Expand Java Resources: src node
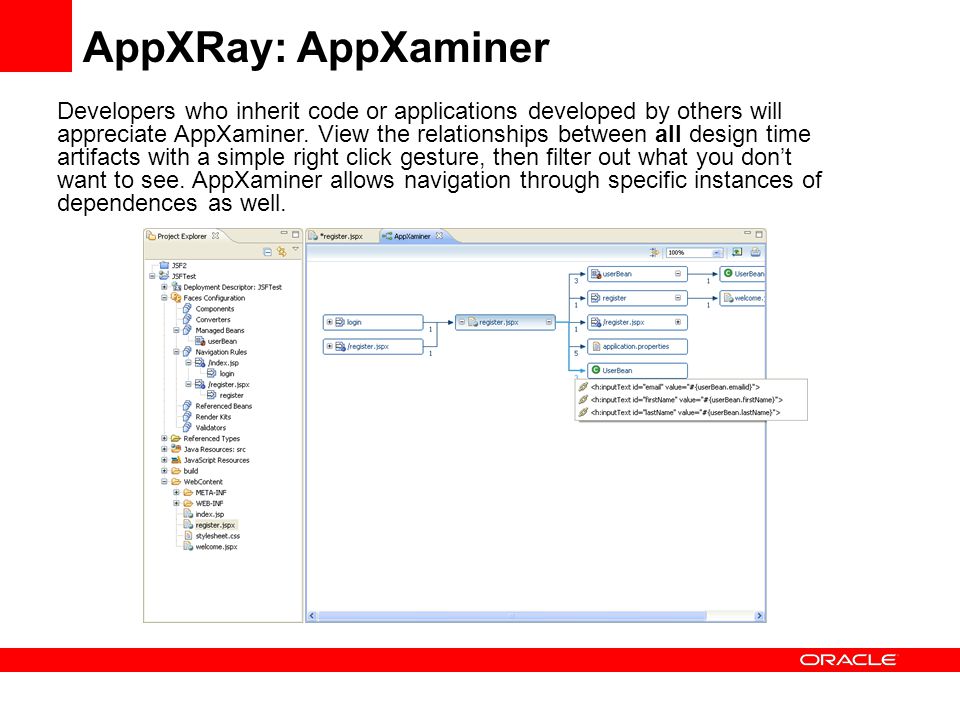Viewport: 960px width, 720px height. [x=164, y=449]
